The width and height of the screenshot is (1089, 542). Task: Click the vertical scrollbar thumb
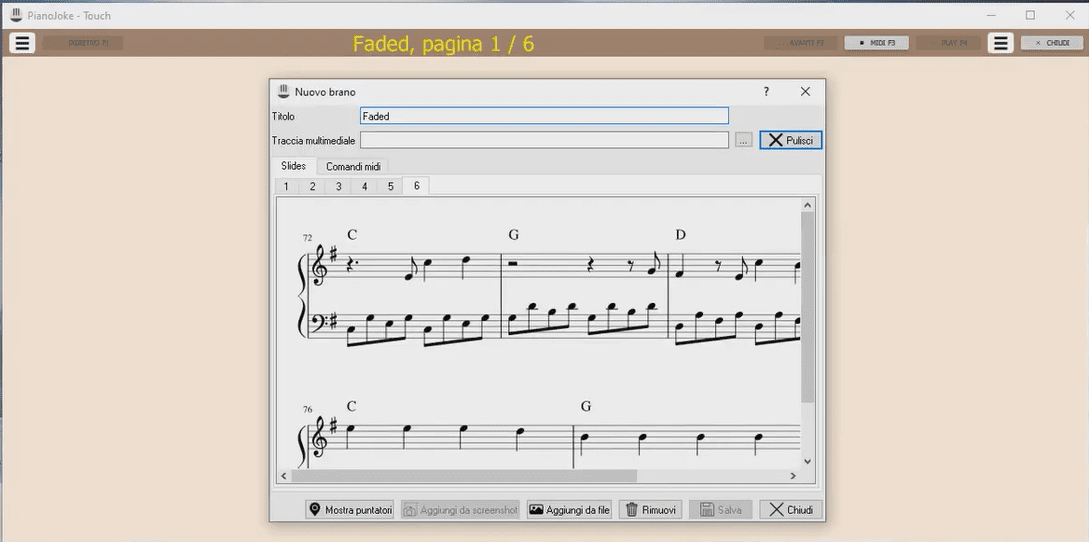[808, 306]
